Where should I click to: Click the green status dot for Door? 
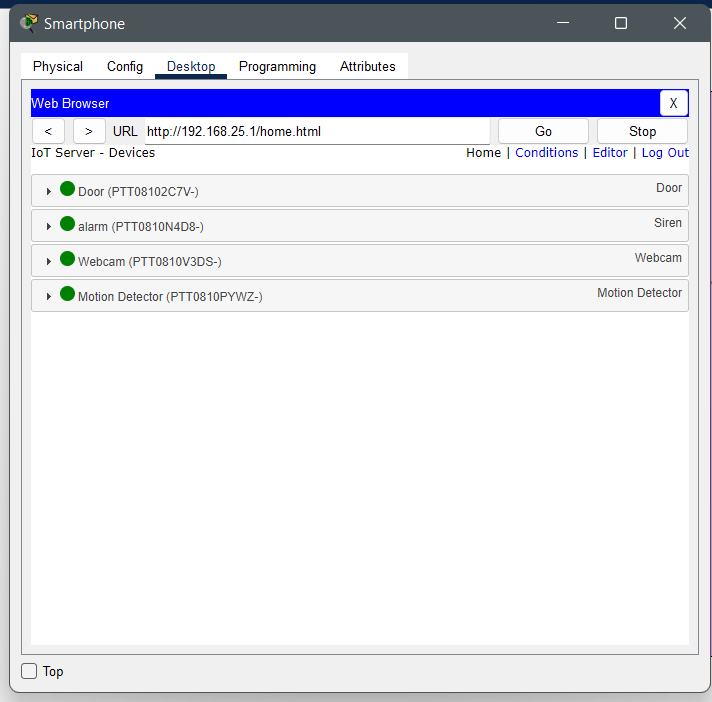67,188
